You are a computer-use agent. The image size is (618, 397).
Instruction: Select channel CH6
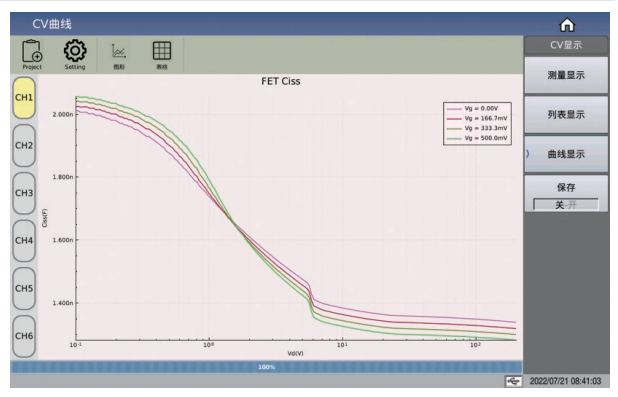point(24,336)
